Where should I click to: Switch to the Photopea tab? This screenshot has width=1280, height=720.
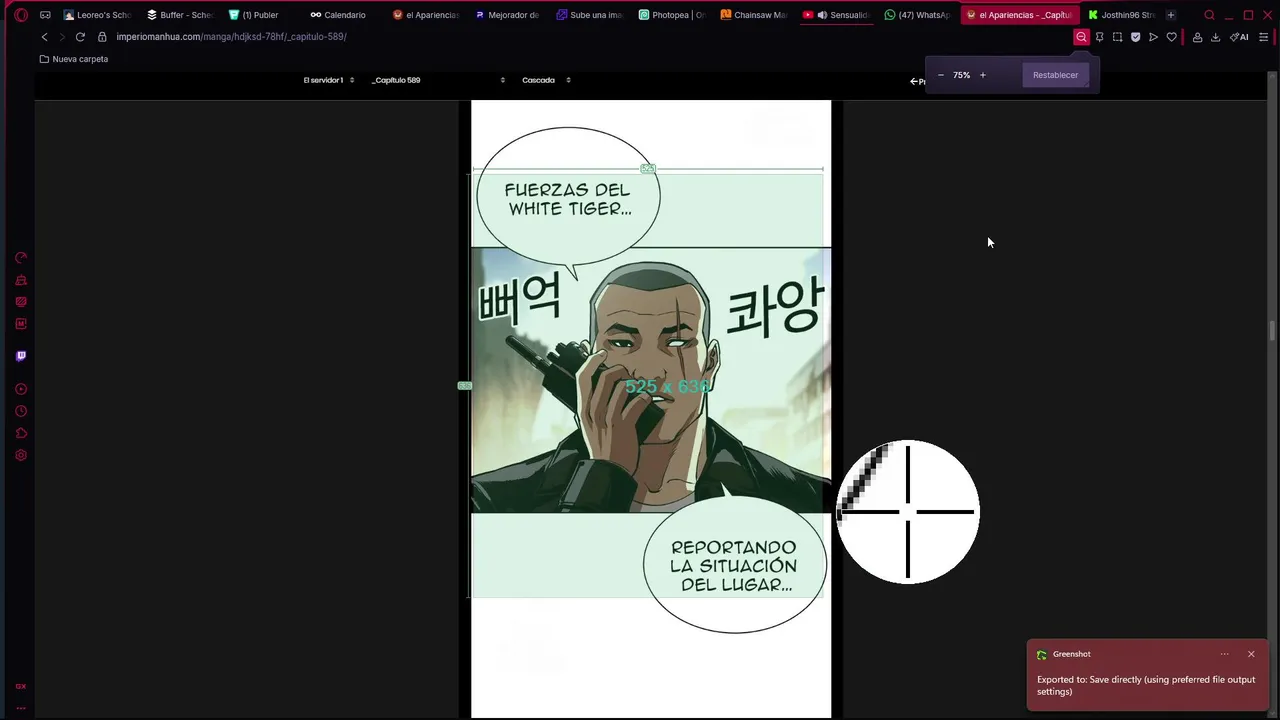coord(671,15)
